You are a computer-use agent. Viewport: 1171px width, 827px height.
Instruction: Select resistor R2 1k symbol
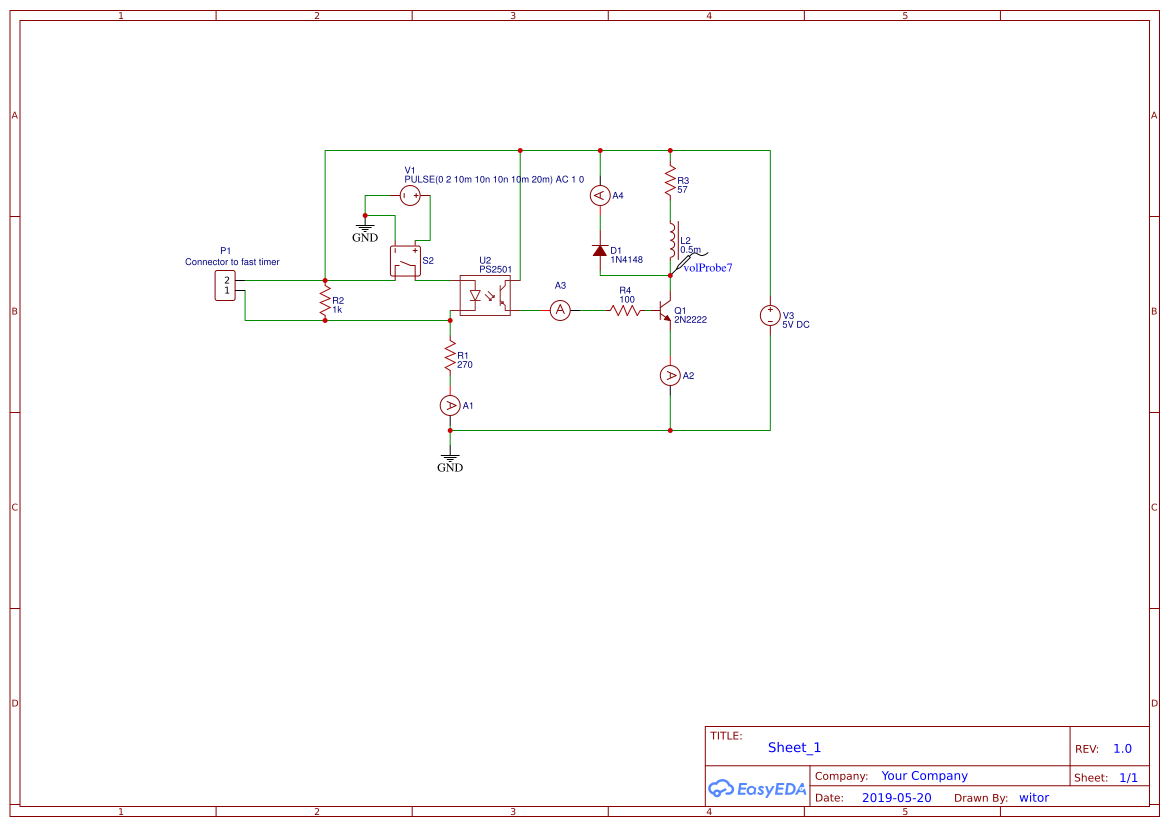(325, 301)
